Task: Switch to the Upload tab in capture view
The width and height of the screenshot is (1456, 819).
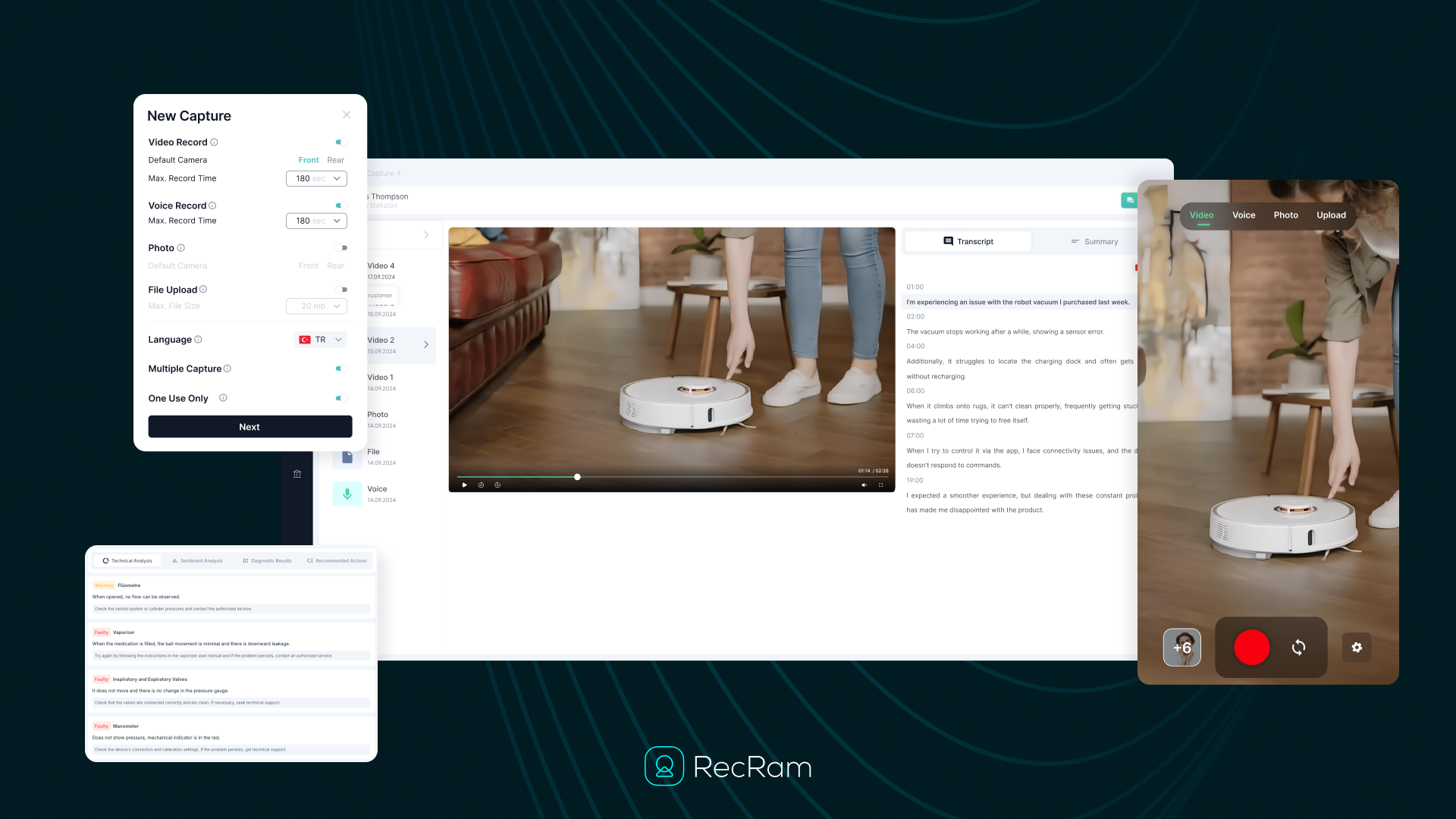Action: click(x=1332, y=215)
